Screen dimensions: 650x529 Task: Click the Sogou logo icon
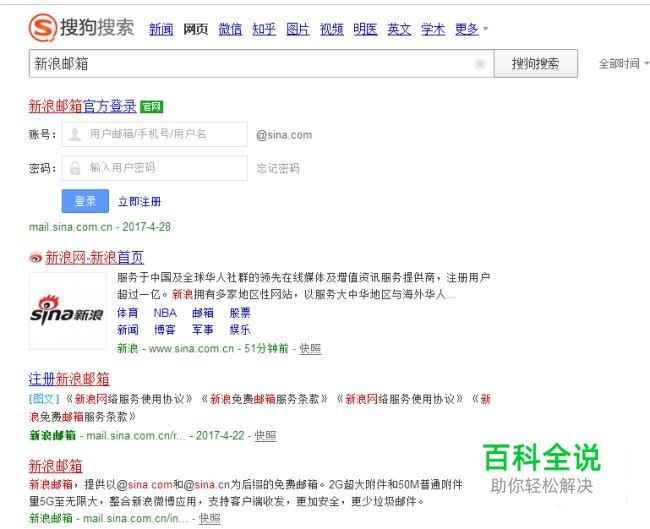[x=42, y=27]
